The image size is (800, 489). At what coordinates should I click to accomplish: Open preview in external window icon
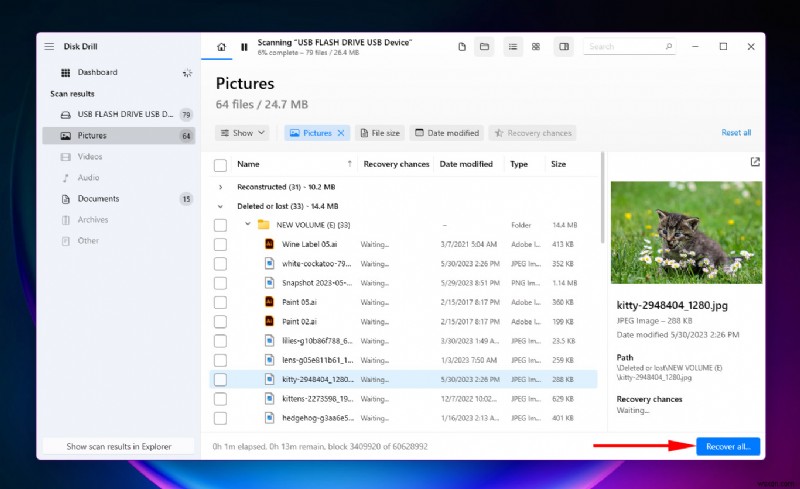tap(755, 162)
